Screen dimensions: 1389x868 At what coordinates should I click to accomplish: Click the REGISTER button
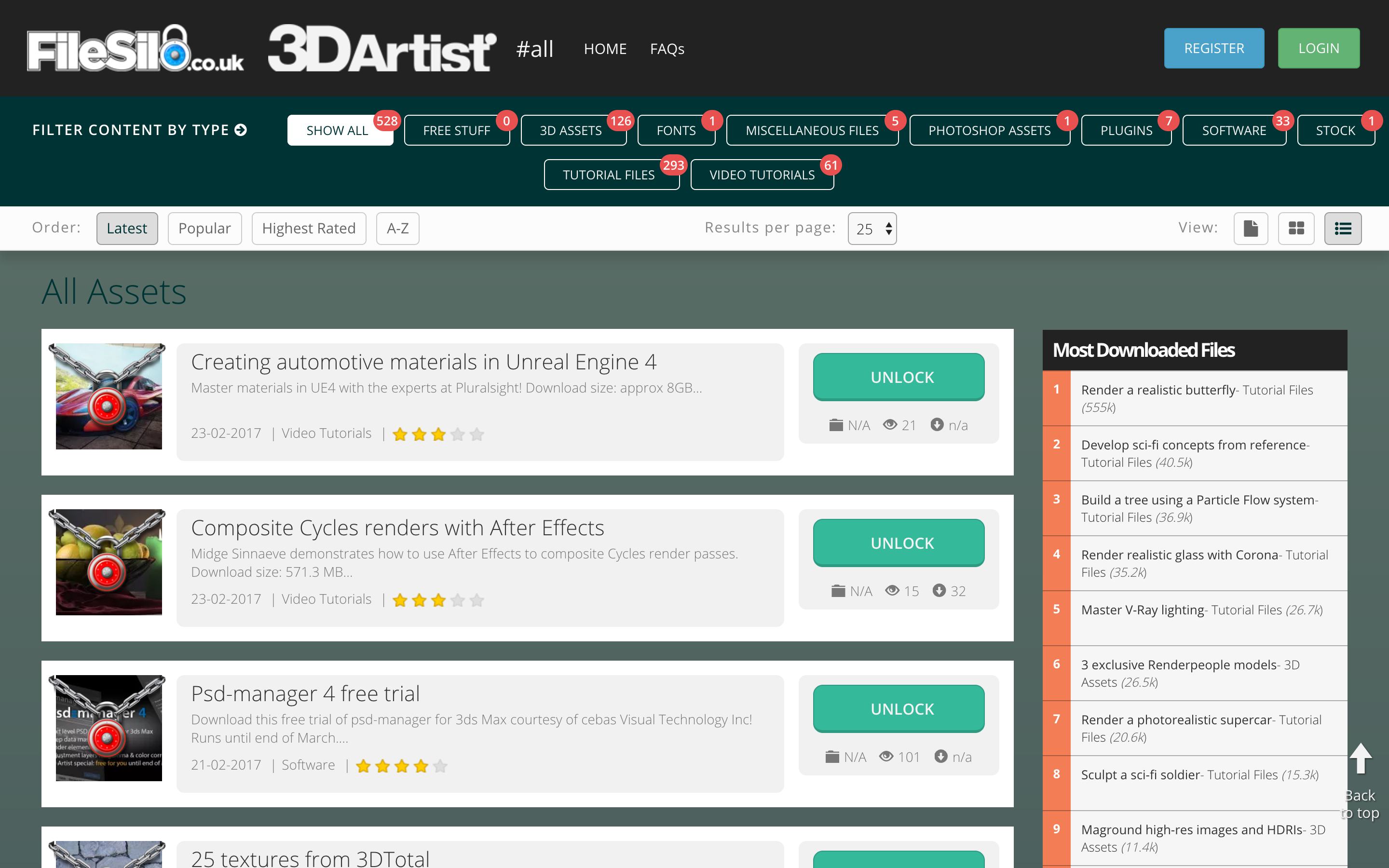(x=1214, y=48)
